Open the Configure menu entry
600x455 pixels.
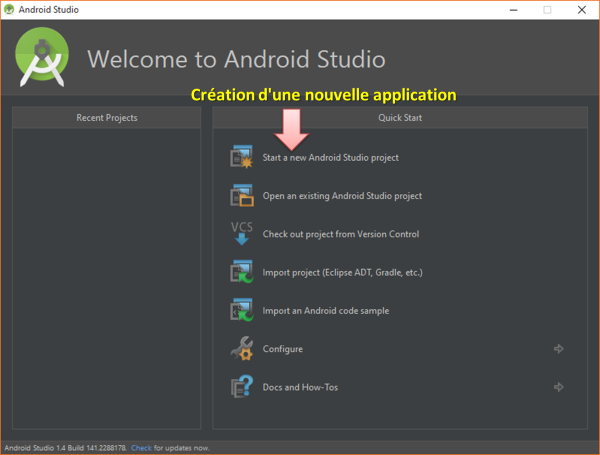283,349
